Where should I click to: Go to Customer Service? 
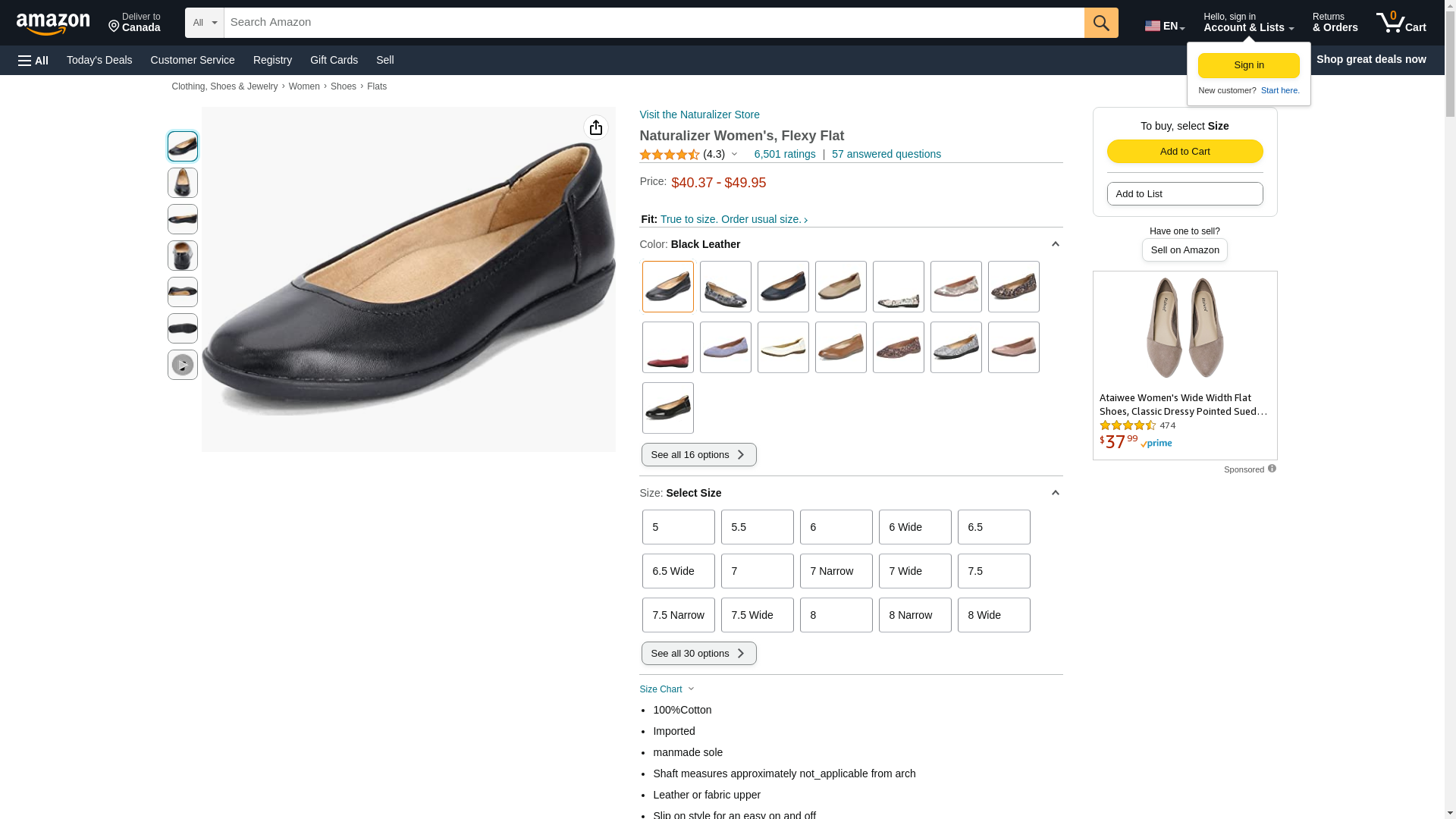193,60
